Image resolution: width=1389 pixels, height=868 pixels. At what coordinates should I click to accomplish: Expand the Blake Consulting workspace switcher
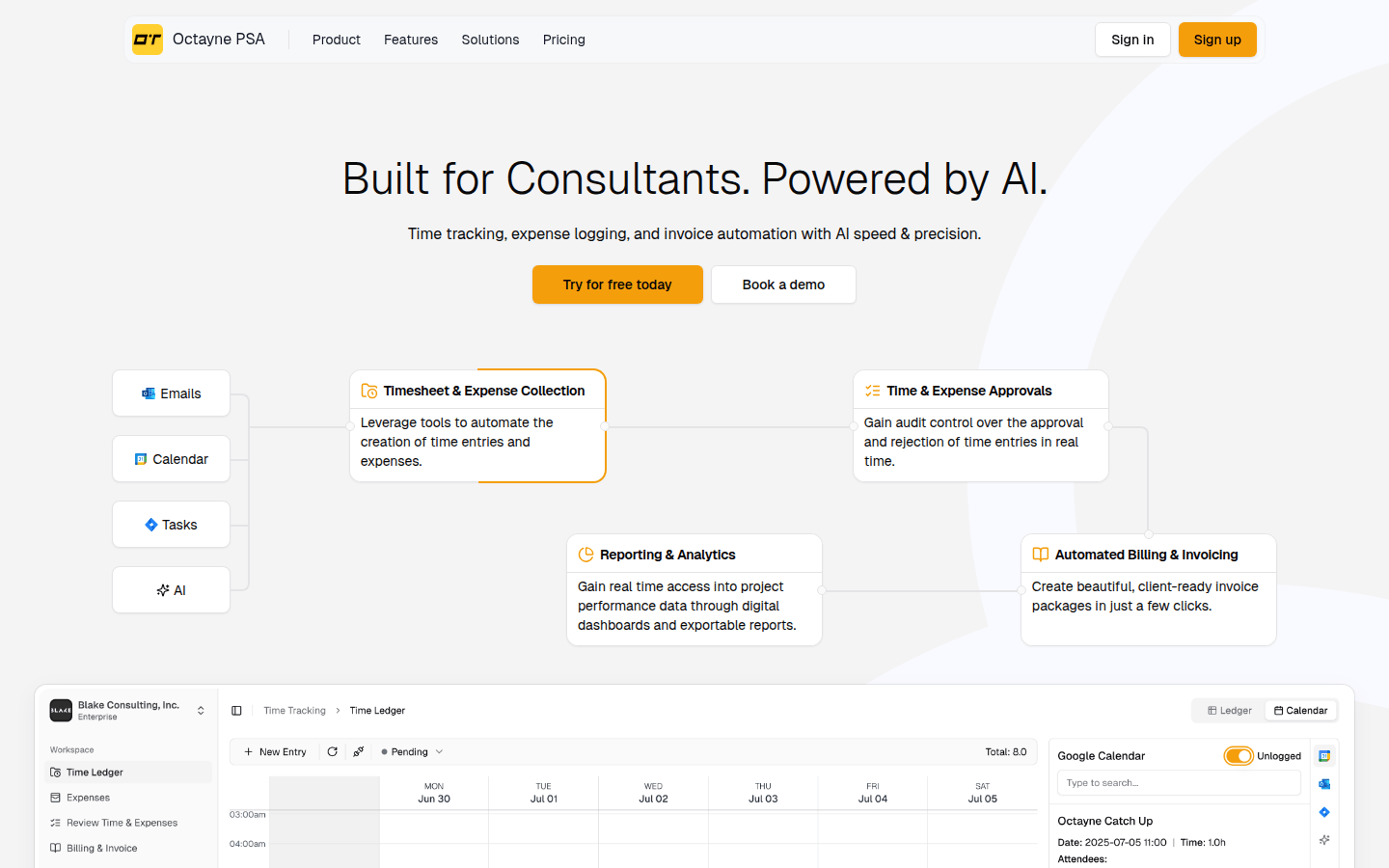[x=201, y=710]
